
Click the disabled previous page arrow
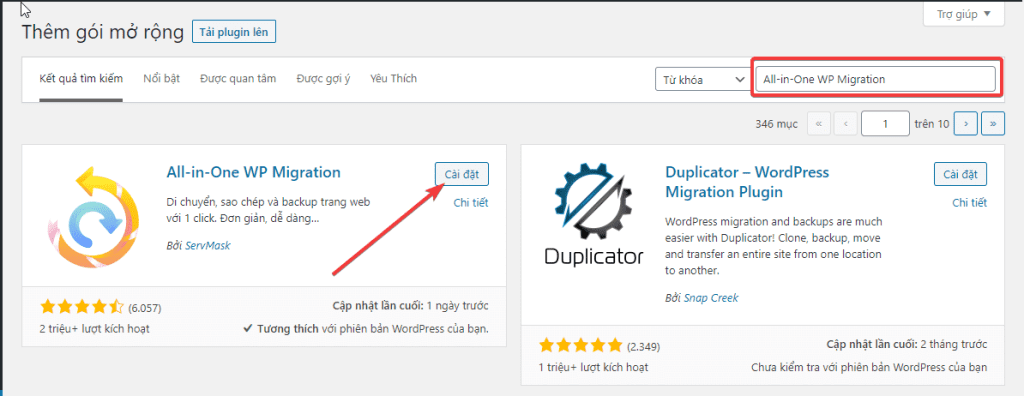point(846,124)
